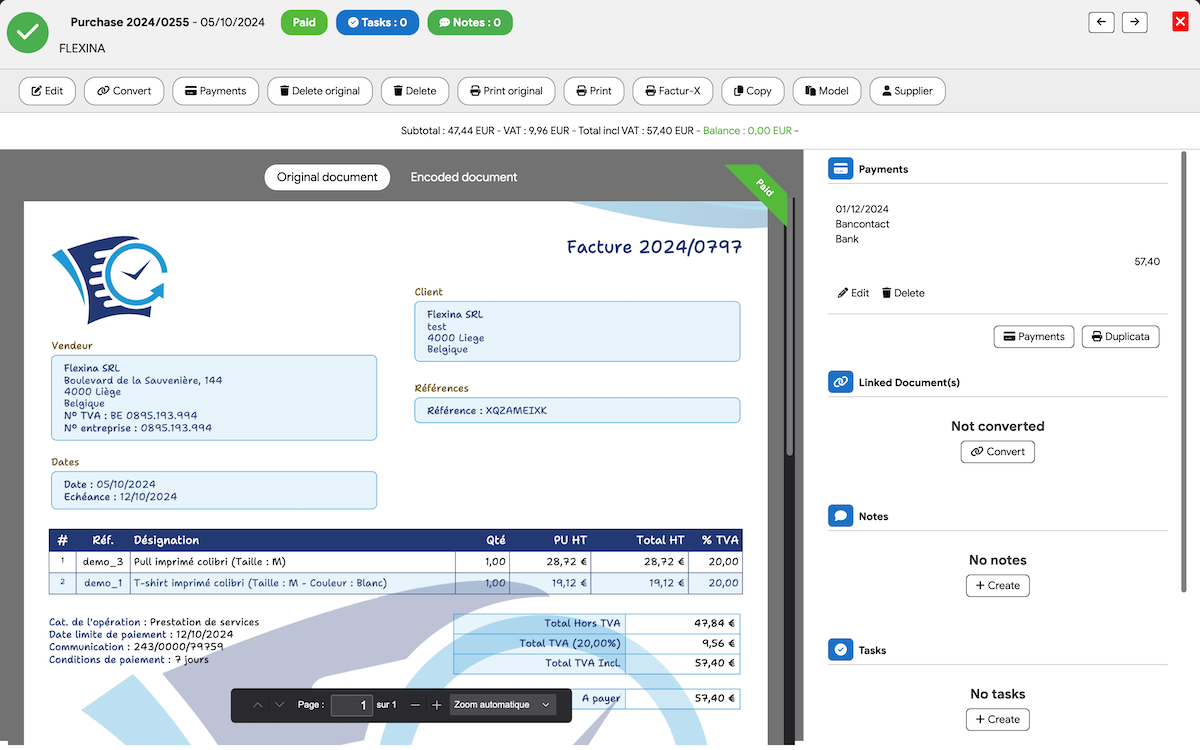Click 'N° TVA : BE 0895.193.994' text

[130, 415]
